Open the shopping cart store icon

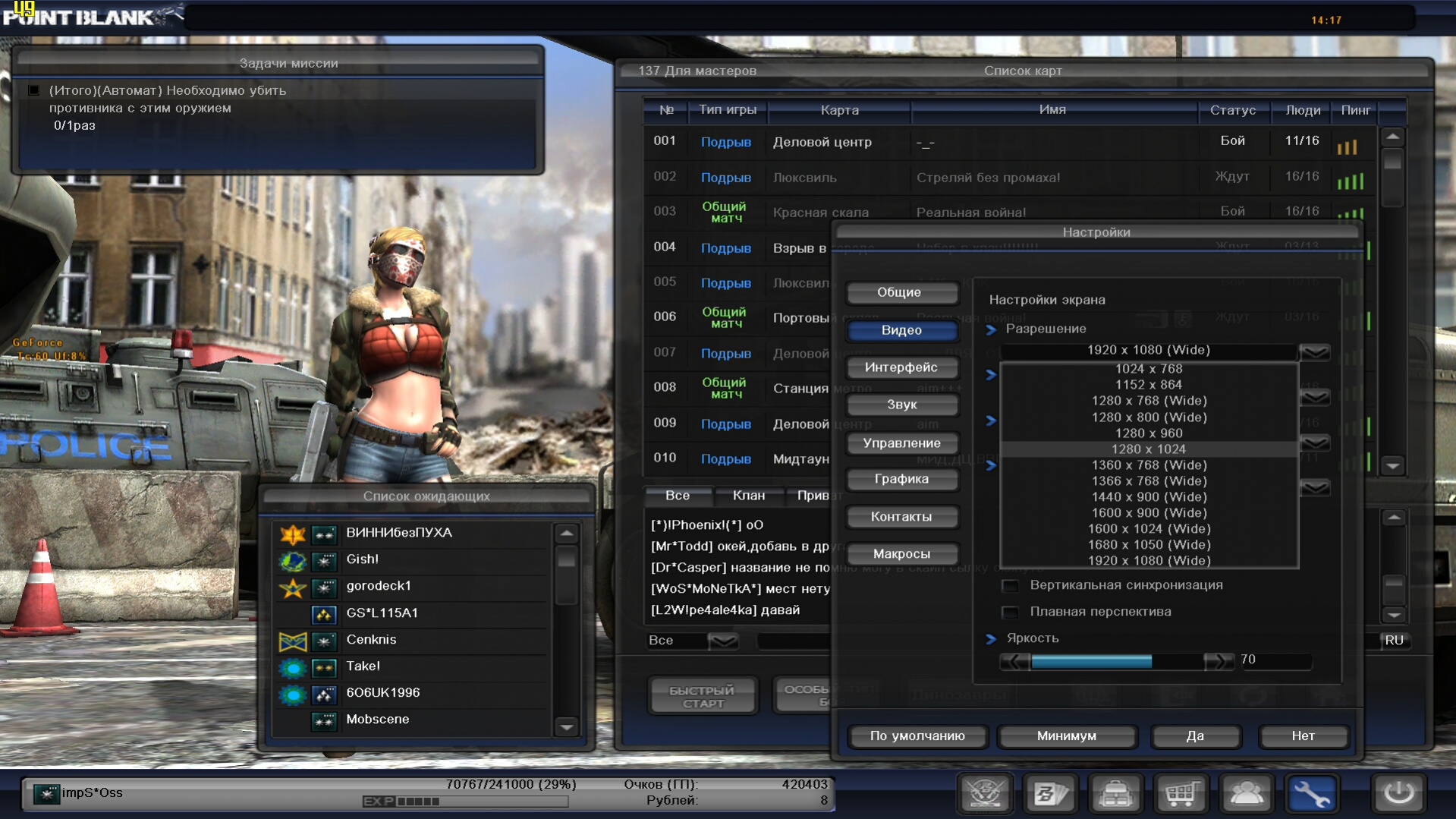click(x=1181, y=793)
